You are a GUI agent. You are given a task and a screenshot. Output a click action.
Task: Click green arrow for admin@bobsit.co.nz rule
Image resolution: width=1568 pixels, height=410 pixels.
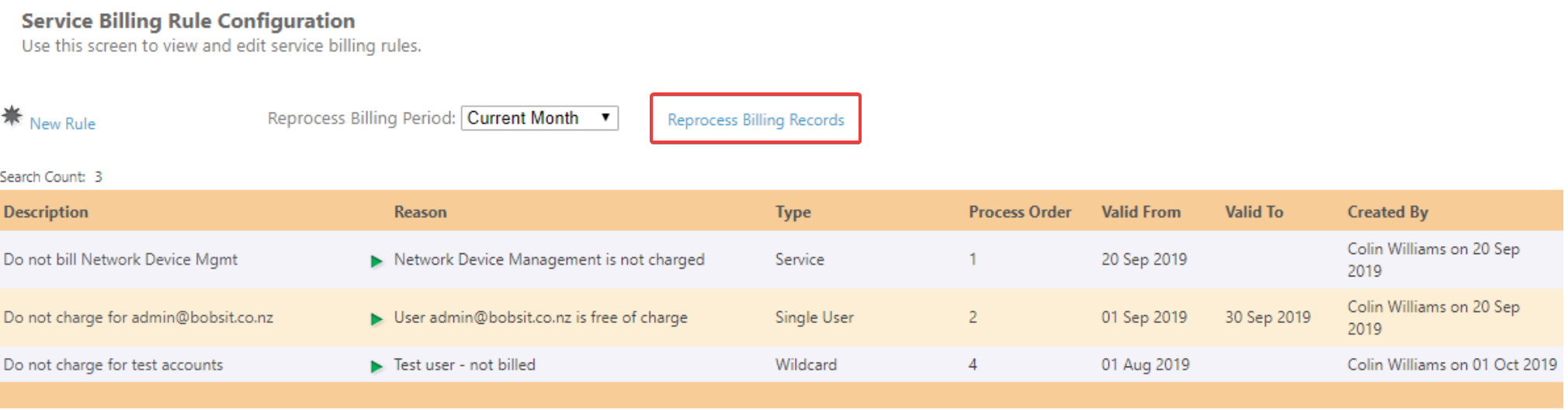click(x=376, y=318)
